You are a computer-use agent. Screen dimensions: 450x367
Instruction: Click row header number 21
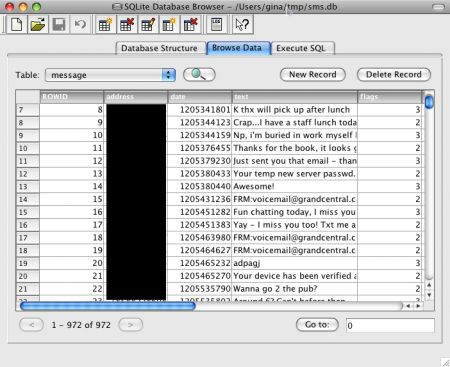point(28,289)
